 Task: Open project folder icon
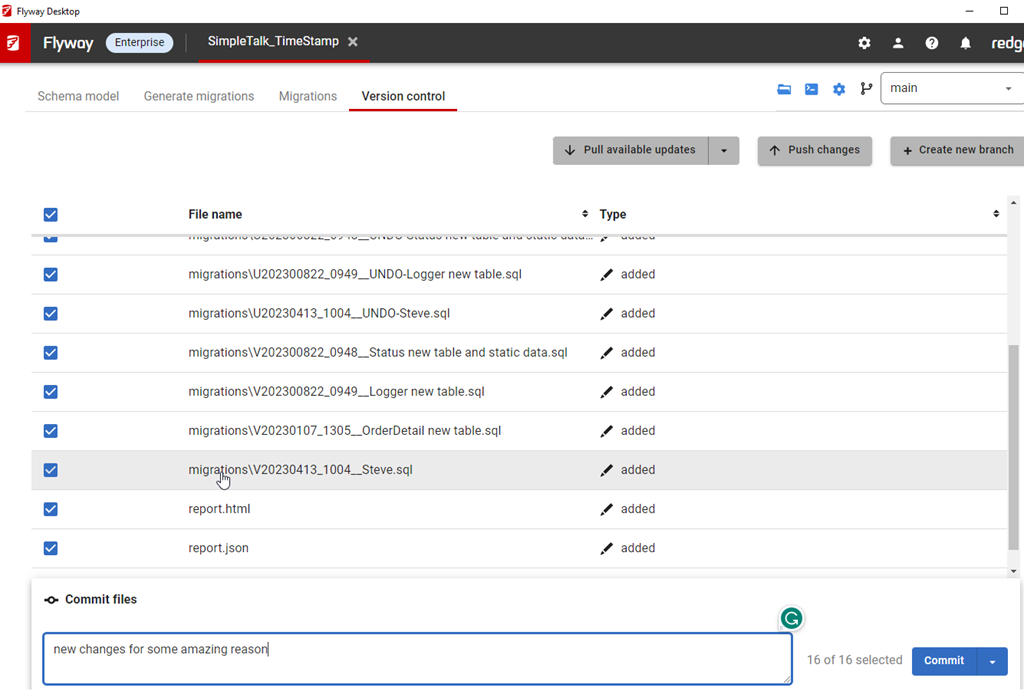click(784, 89)
